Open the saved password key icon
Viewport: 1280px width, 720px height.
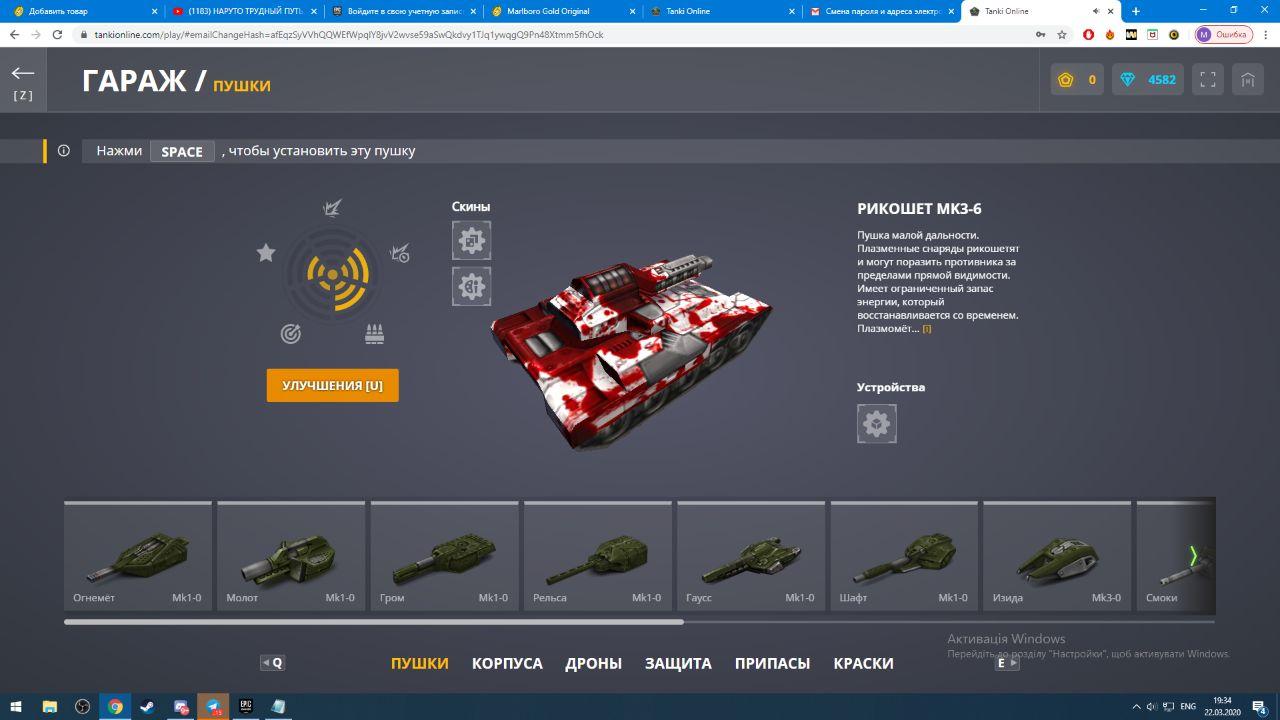click(1041, 34)
